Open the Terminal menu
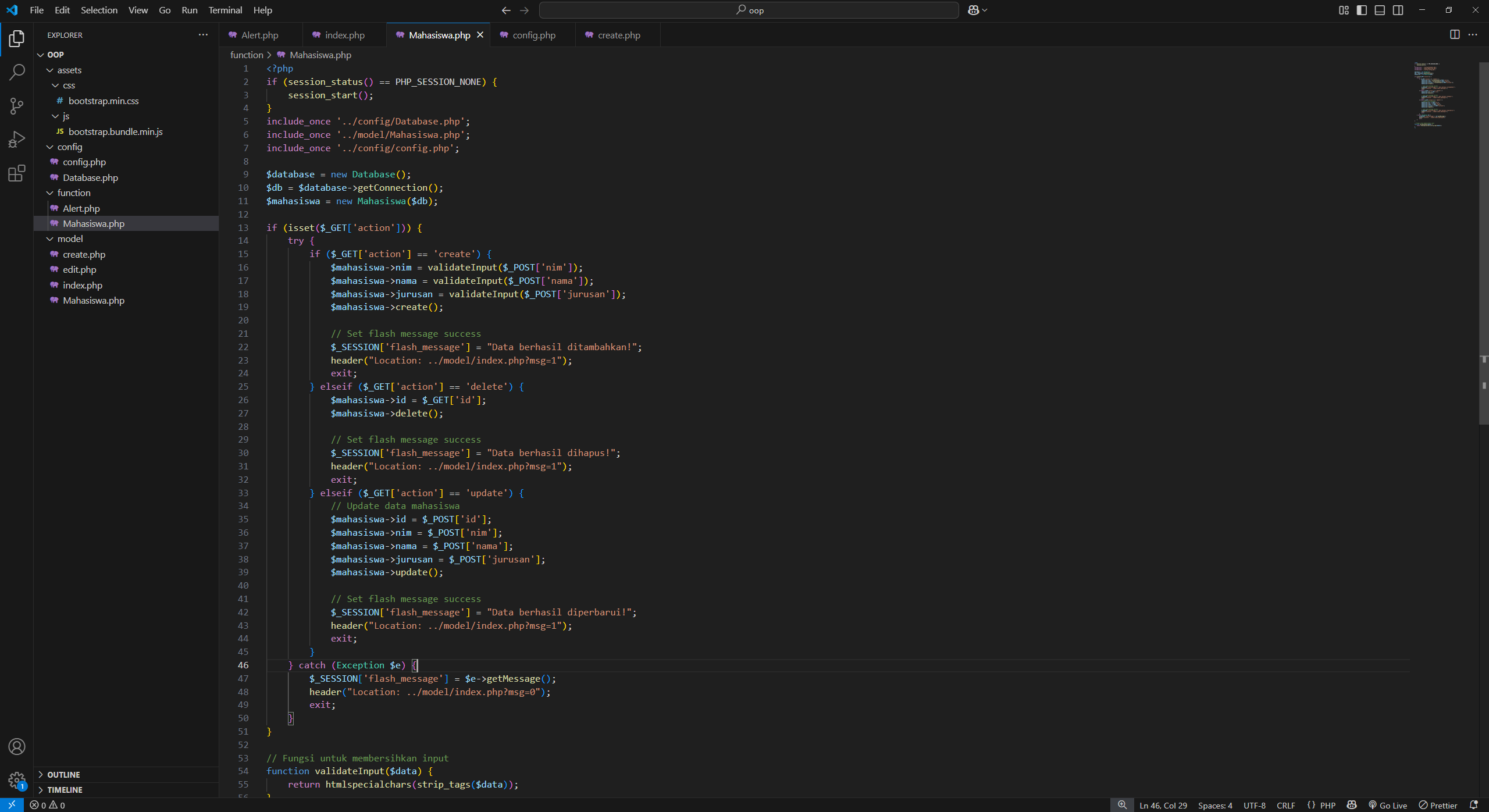Viewport: 1489px width, 812px height. [x=225, y=10]
